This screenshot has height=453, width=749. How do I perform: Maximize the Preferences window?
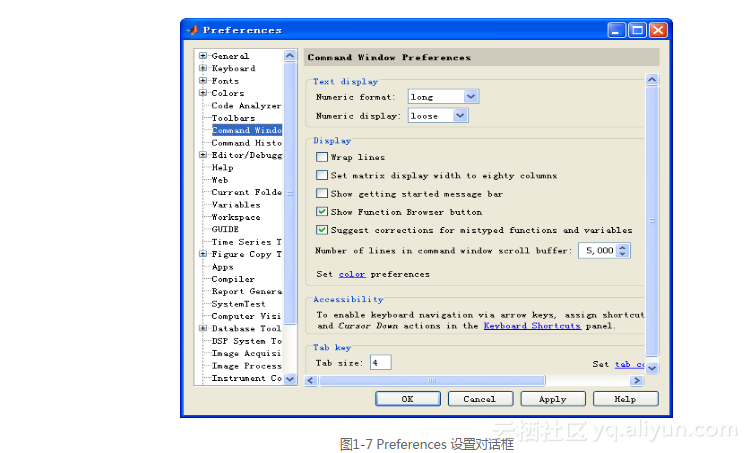637,30
